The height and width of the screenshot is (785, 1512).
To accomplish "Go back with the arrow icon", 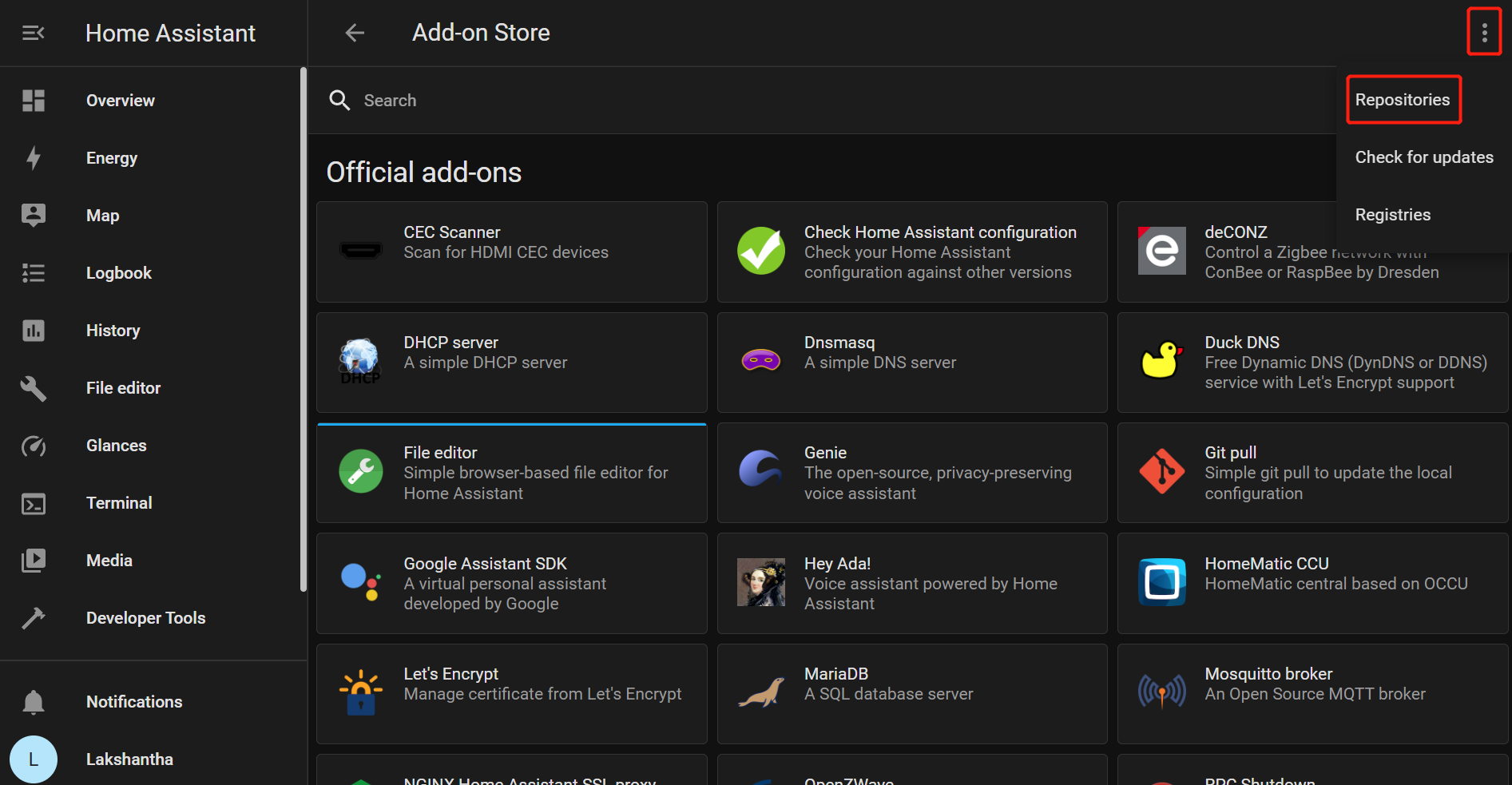I will (355, 33).
